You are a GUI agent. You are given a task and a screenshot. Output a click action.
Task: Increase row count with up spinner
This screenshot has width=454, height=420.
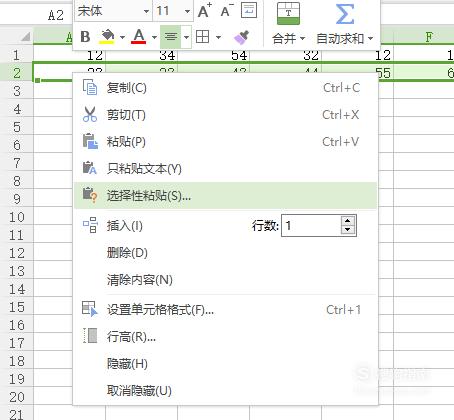(x=348, y=221)
